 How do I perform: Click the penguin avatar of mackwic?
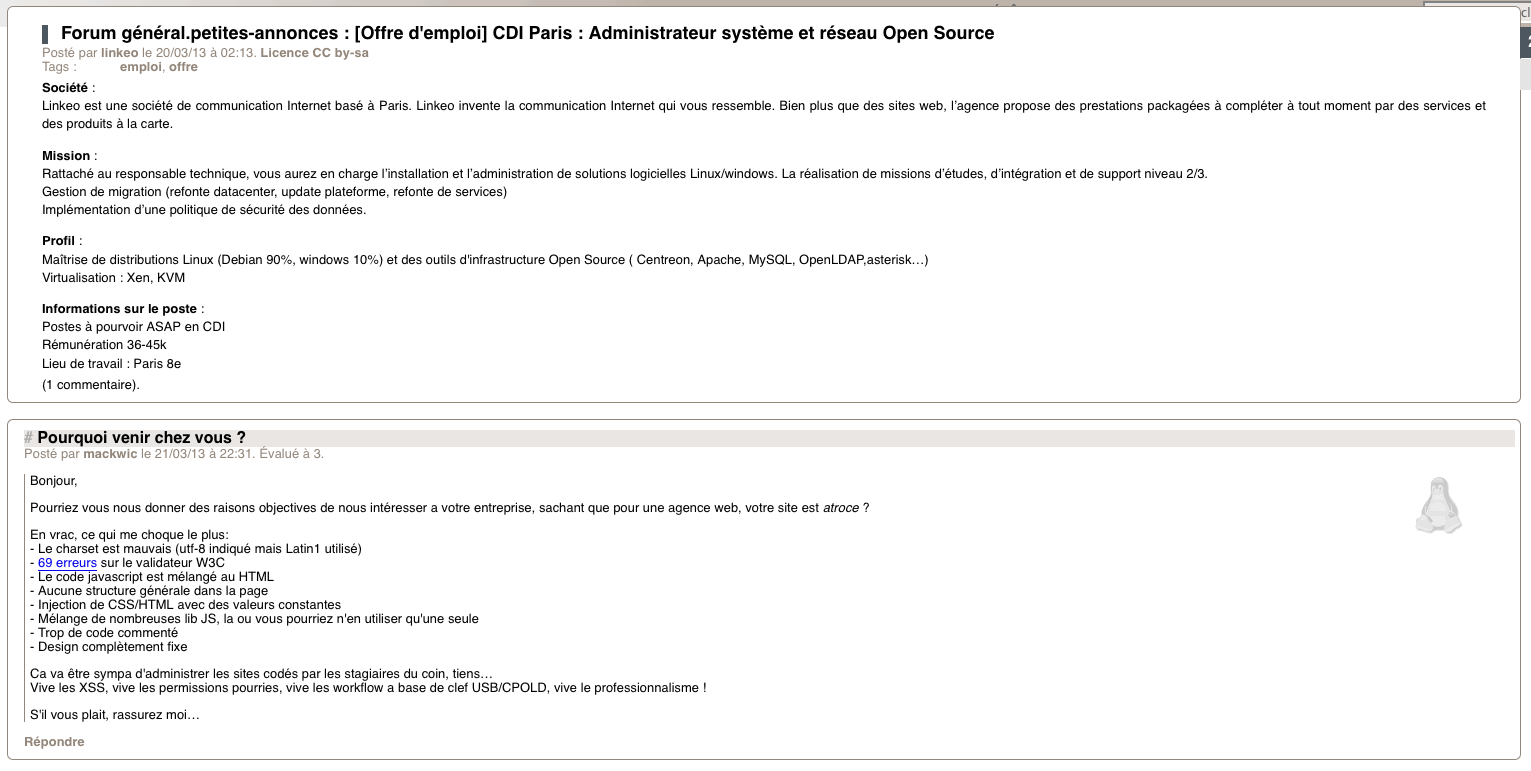point(1439,505)
